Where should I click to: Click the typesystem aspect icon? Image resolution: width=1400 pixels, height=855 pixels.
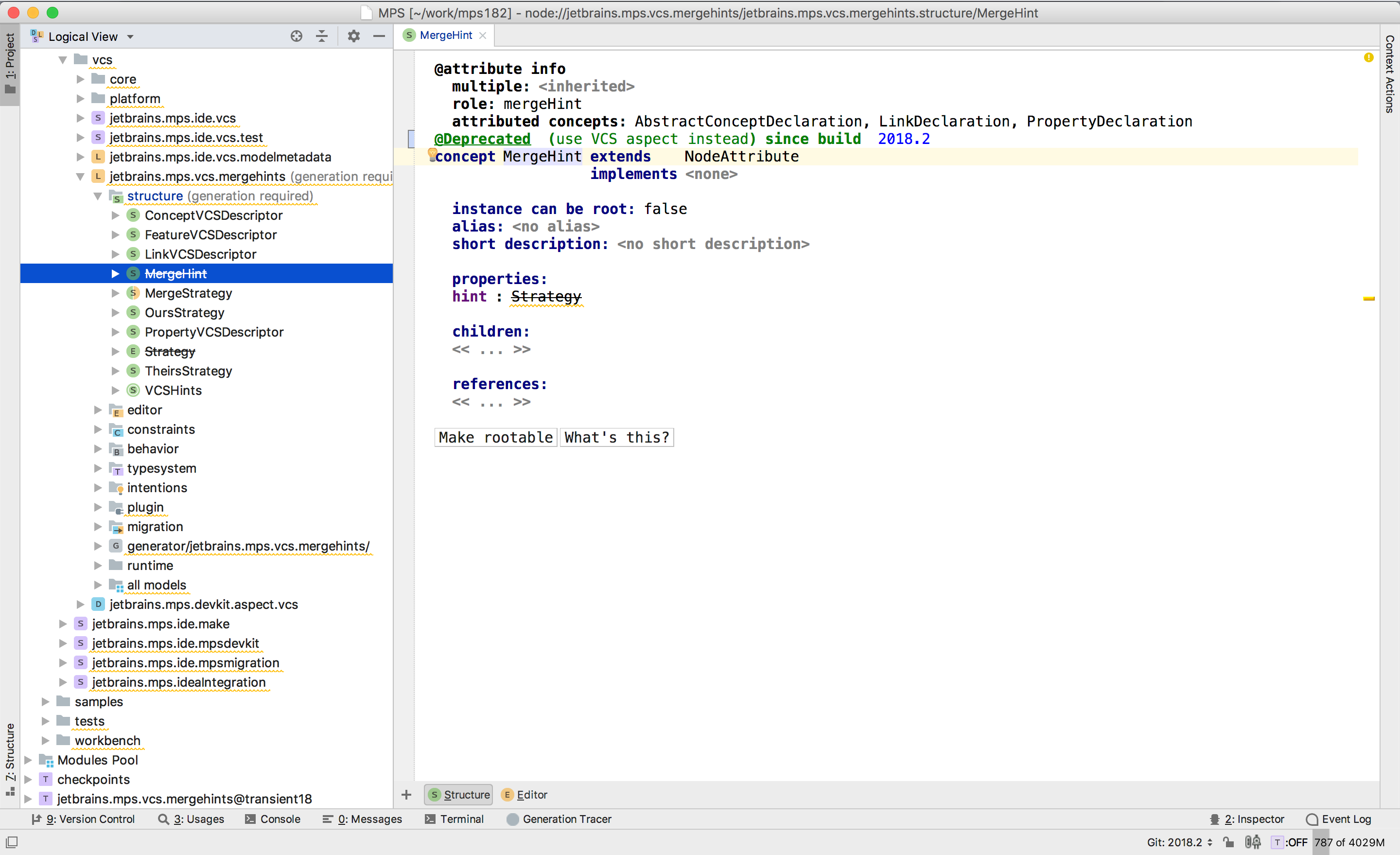coord(116,468)
